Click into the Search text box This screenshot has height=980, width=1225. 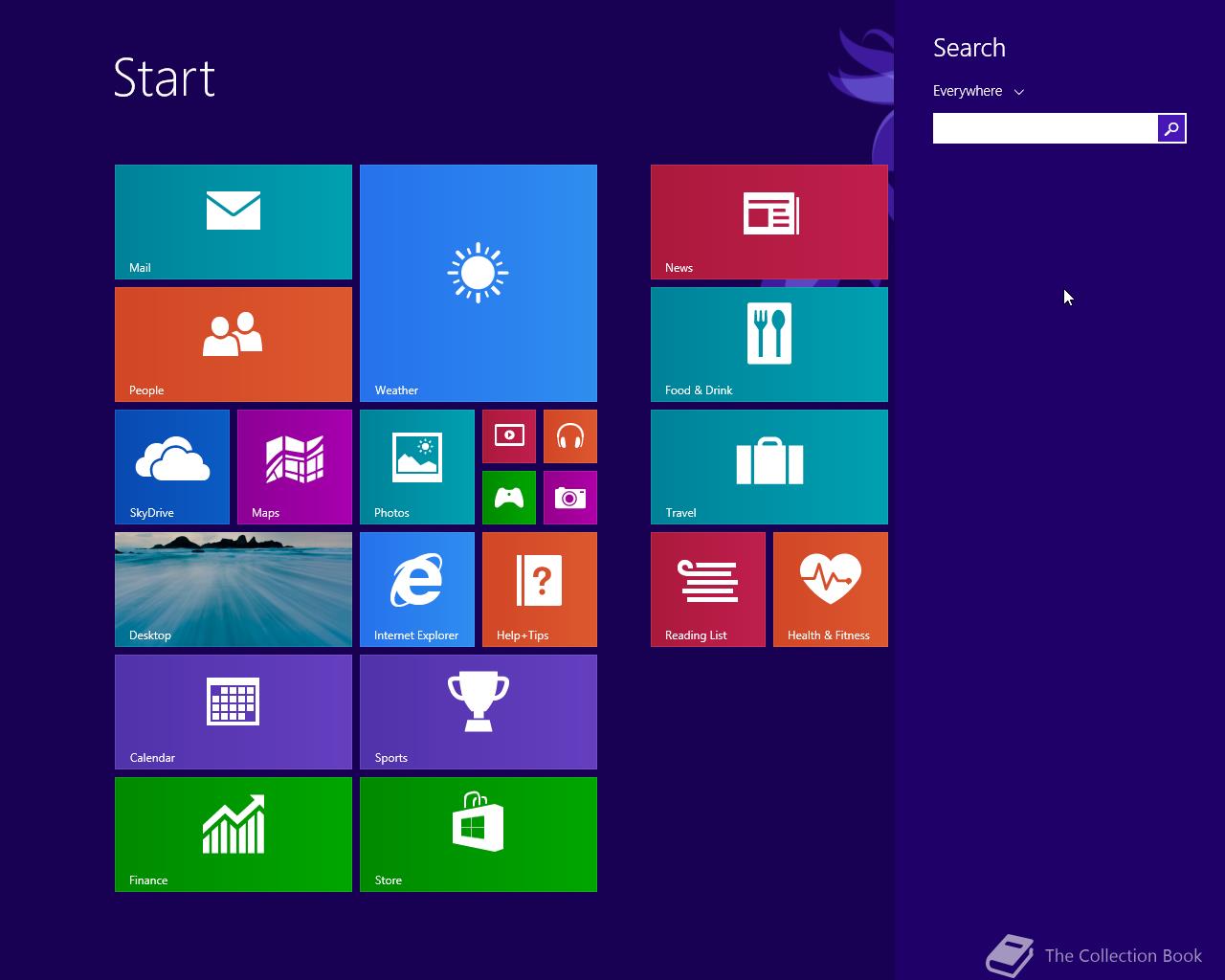tap(1045, 128)
